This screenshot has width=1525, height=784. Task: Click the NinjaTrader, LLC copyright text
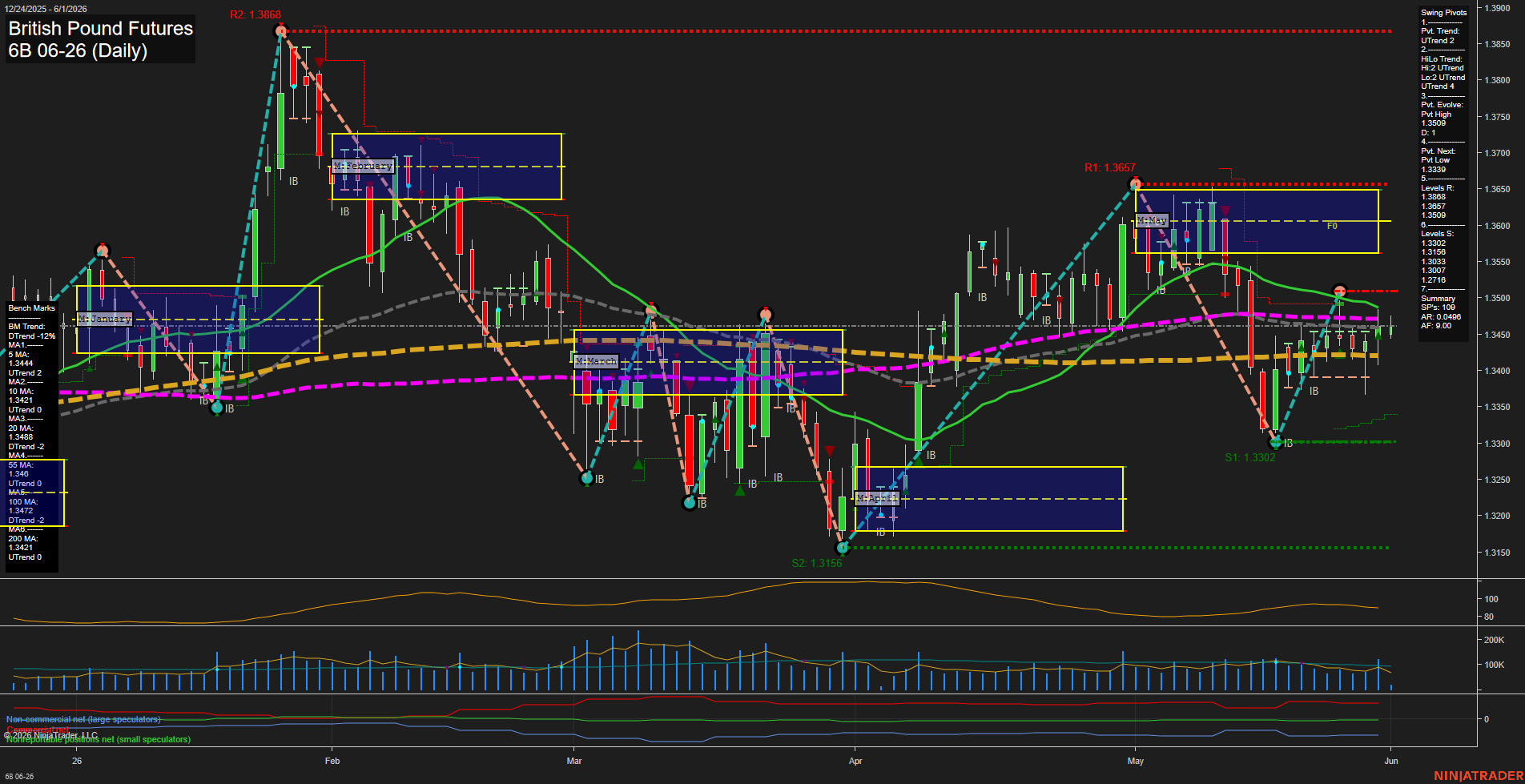(51, 735)
